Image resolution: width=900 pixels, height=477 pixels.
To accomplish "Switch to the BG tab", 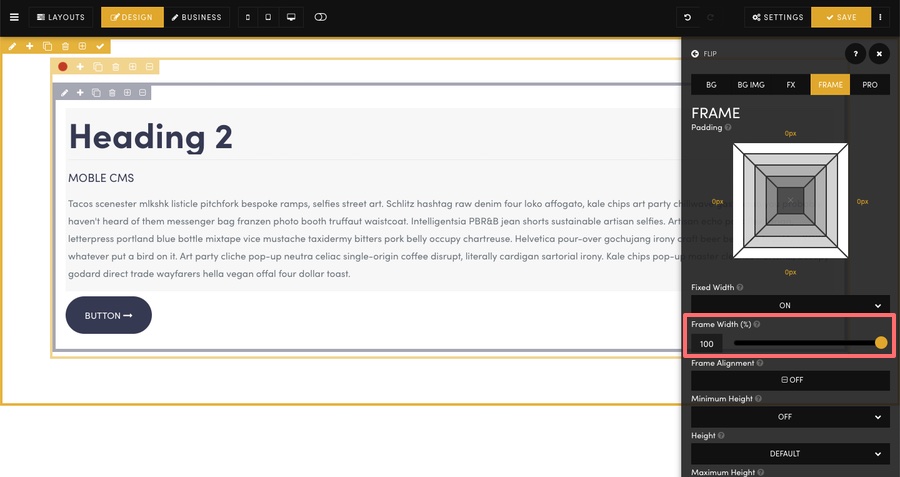I will tap(711, 84).
